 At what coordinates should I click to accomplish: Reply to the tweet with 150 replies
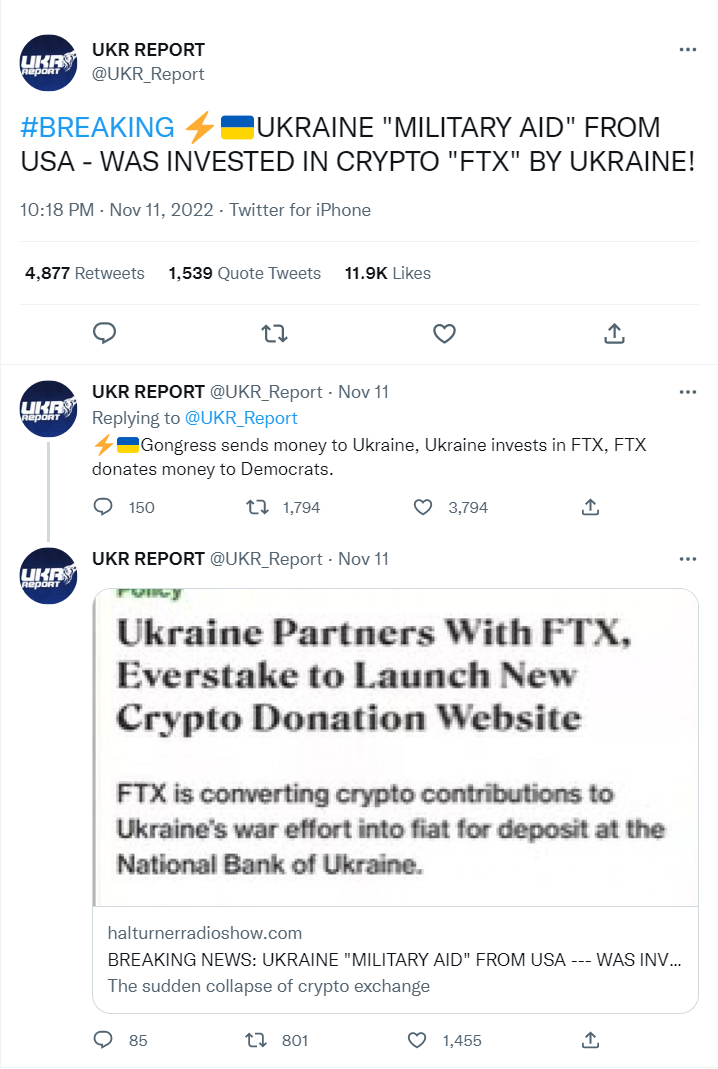point(103,507)
